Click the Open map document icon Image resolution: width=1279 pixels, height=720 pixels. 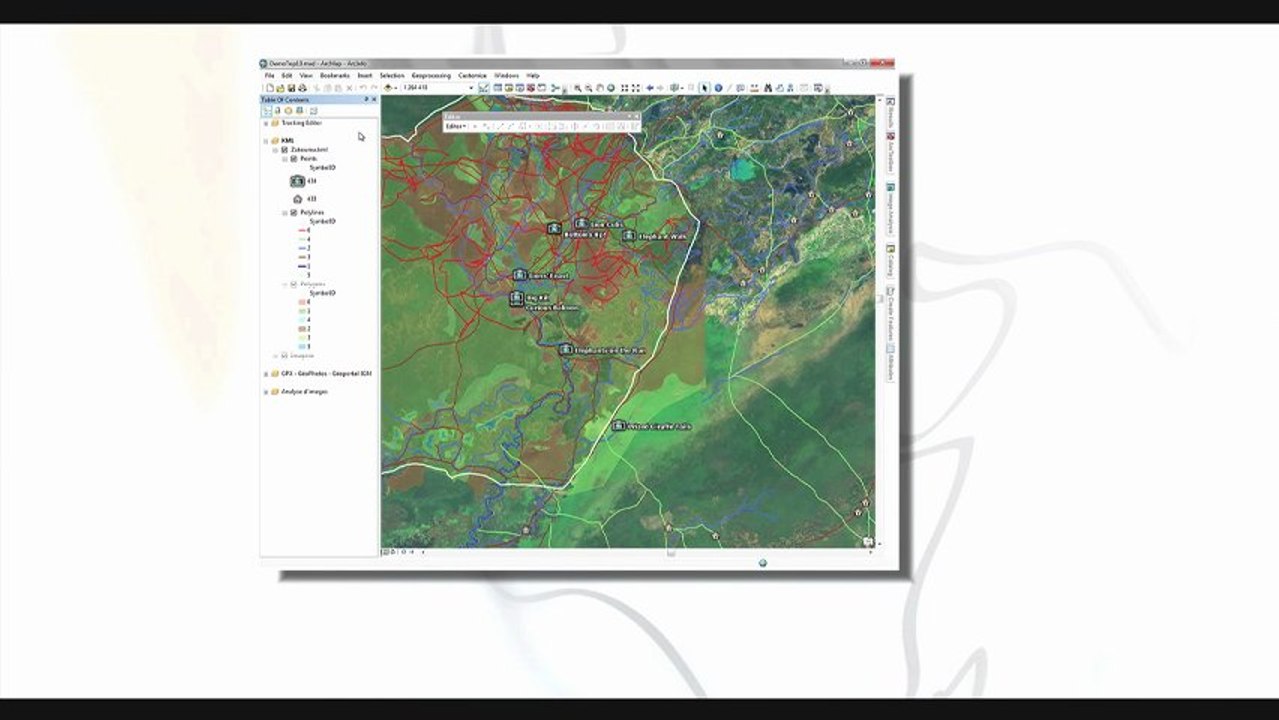pyautogui.click(x=280, y=88)
